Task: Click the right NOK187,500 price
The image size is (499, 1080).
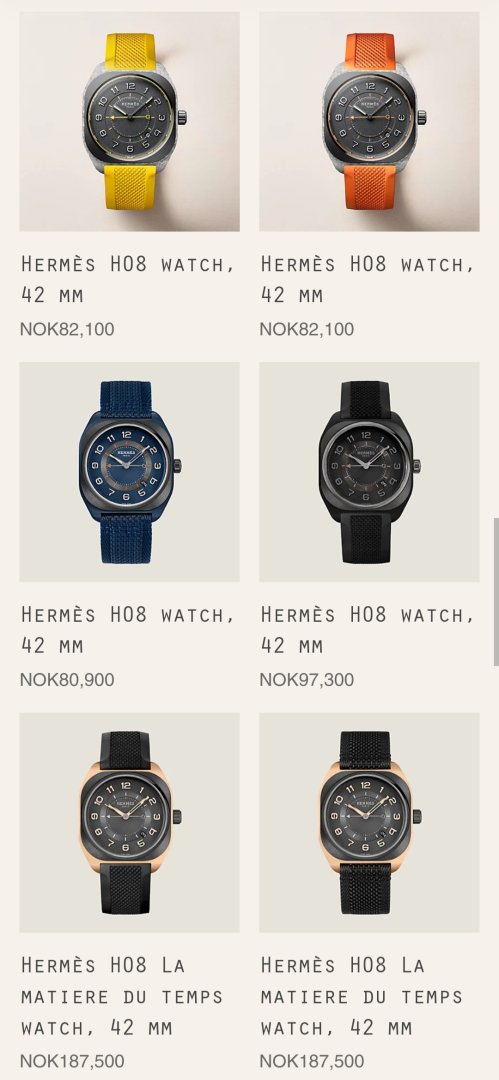Action: pyautogui.click(x=312, y=1061)
